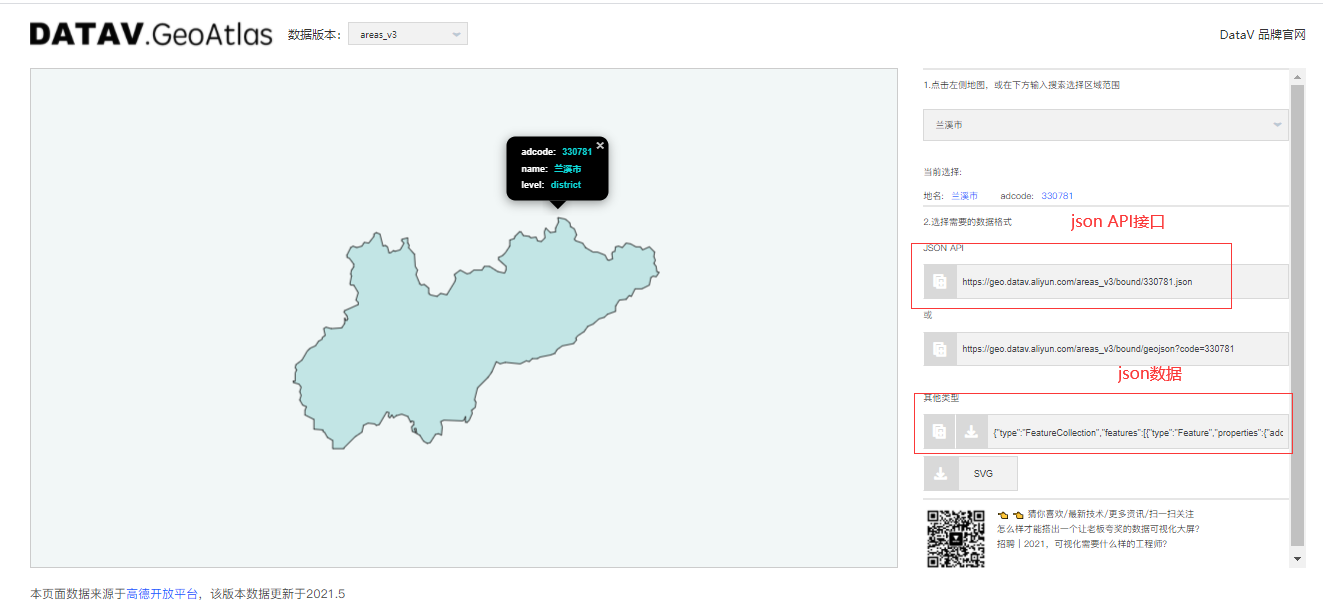This screenshot has width=1323, height=605.
Task: Click the right panel scrollbar
Action: (x=1299, y=300)
